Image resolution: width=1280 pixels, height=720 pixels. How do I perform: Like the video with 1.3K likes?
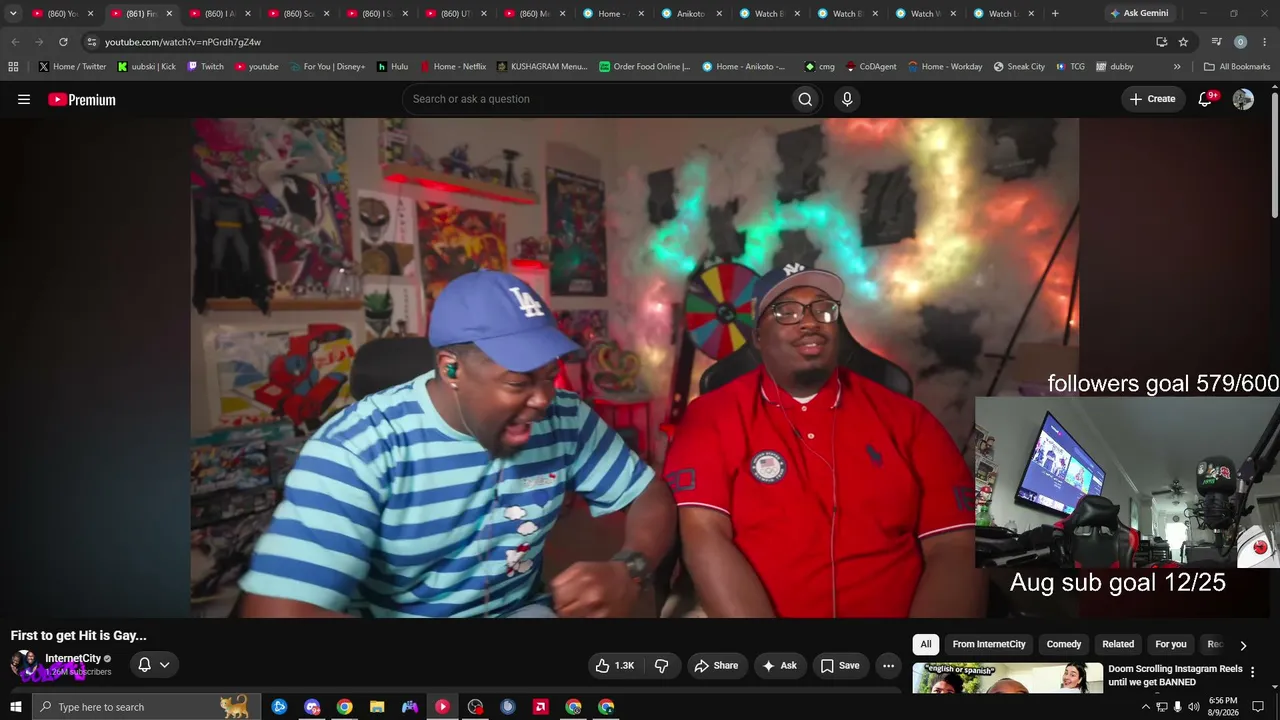(615, 665)
